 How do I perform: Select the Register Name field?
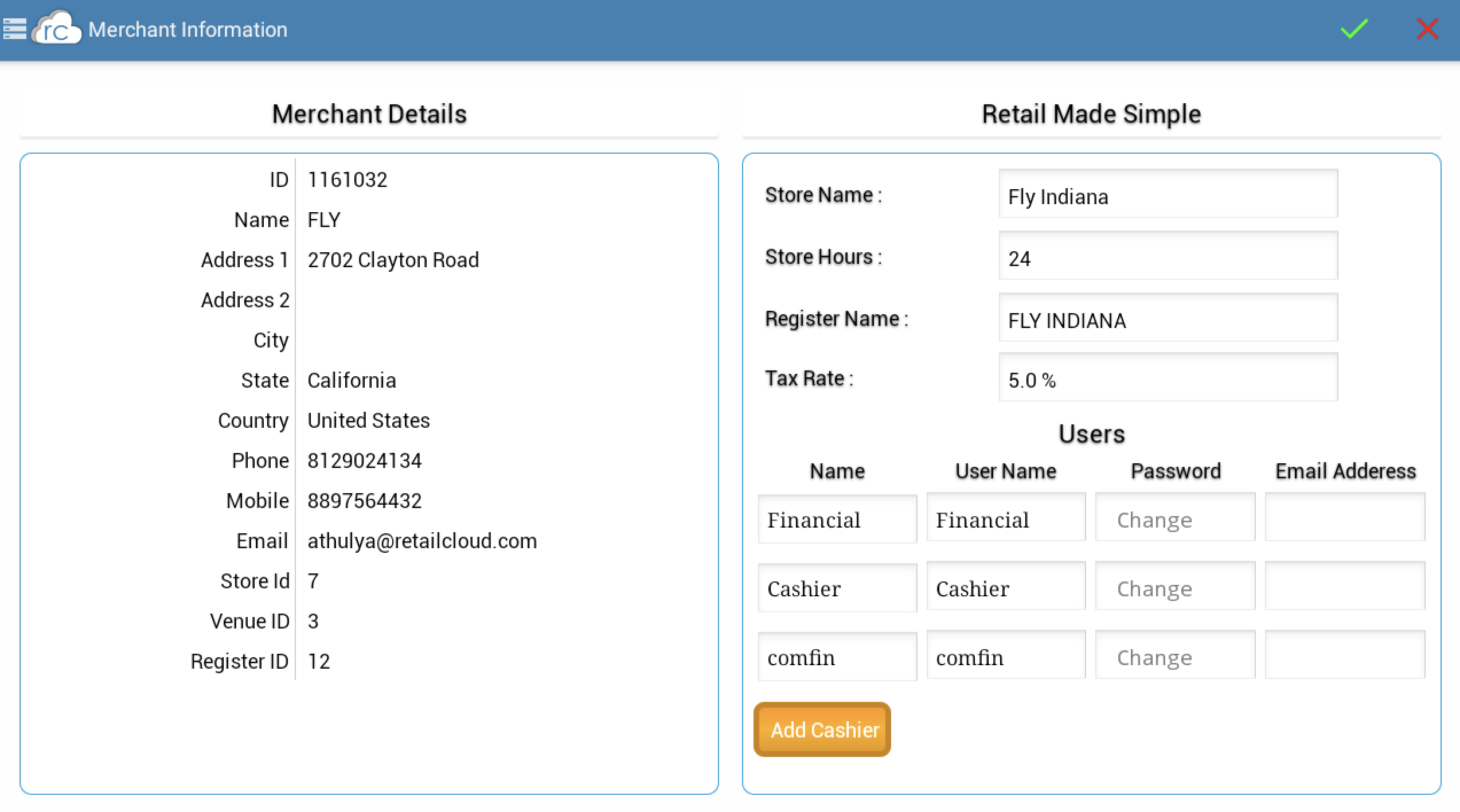pyautogui.click(x=1168, y=318)
